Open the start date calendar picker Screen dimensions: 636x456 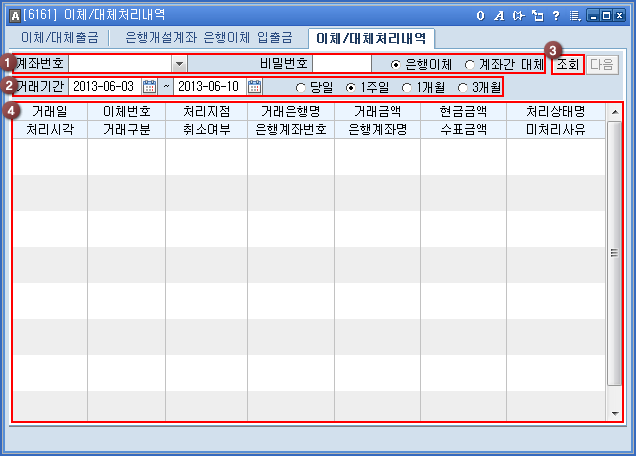[x=150, y=87]
